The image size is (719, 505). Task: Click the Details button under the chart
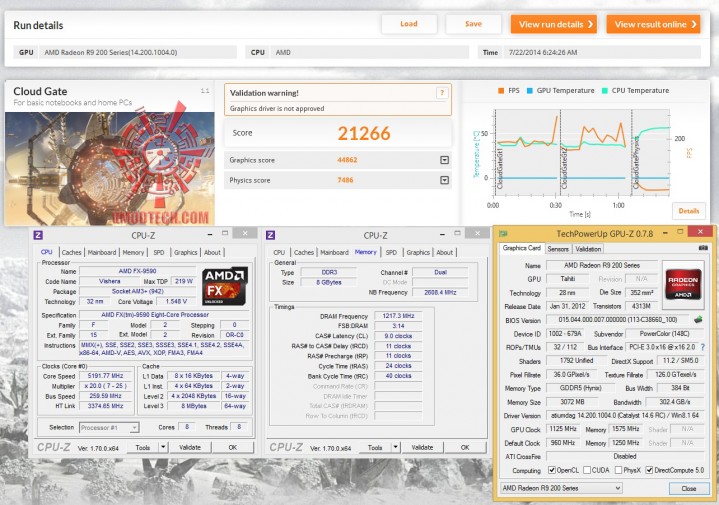point(689,211)
